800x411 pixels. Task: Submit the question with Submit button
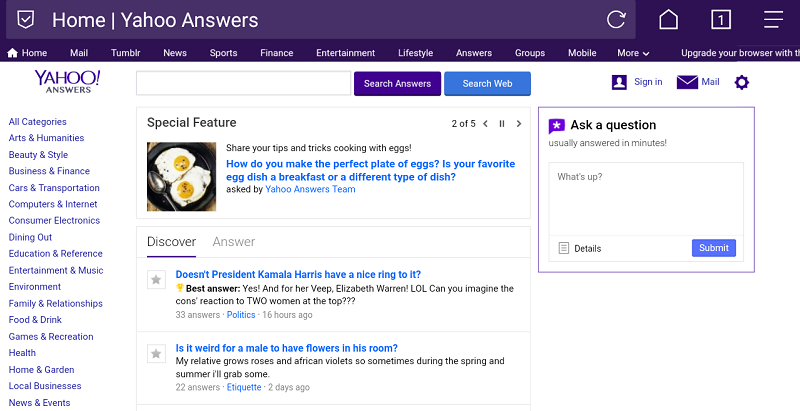tap(714, 248)
